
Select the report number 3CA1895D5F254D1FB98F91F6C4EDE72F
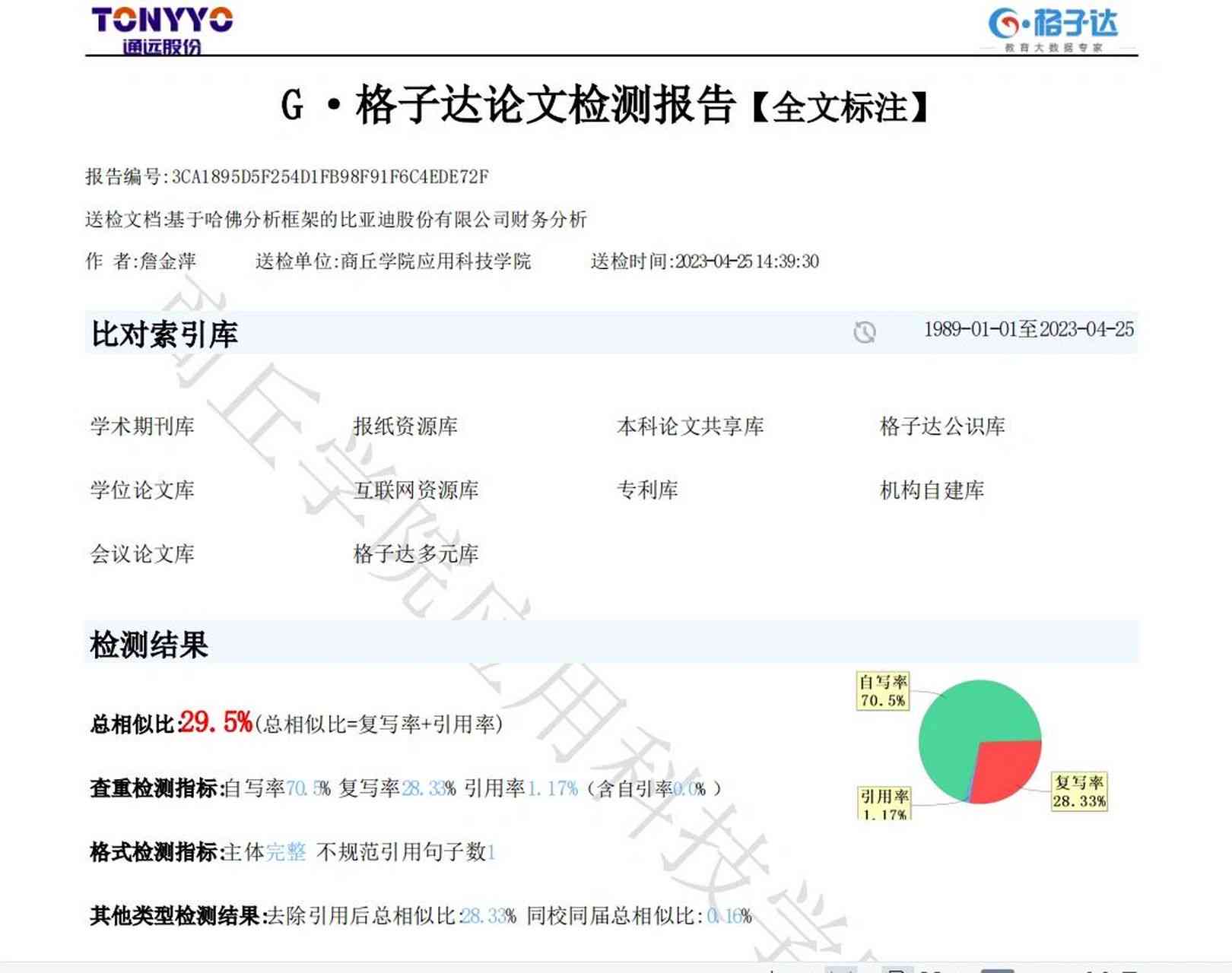point(330,177)
